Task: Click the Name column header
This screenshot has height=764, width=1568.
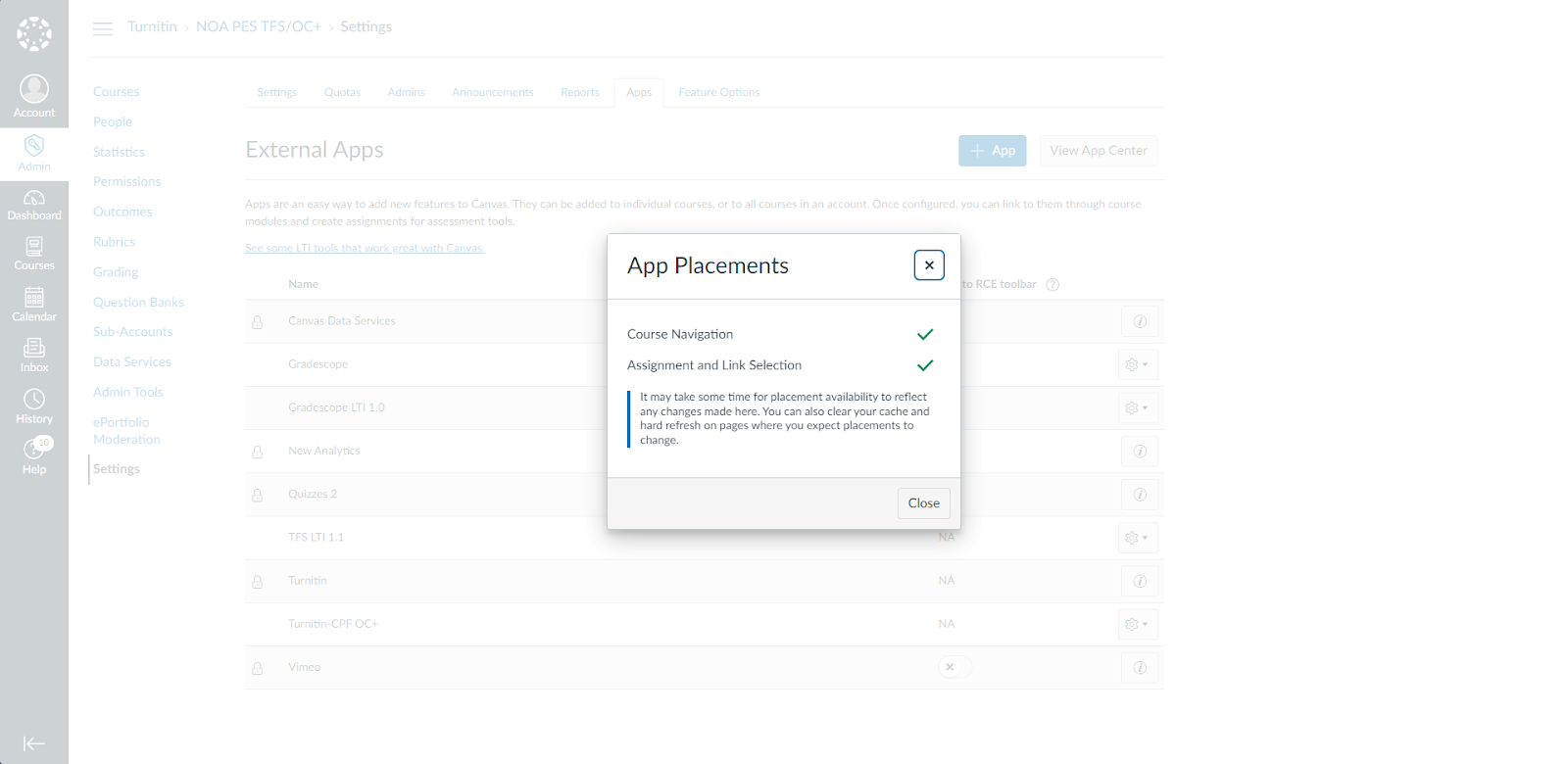Action: 303,284
